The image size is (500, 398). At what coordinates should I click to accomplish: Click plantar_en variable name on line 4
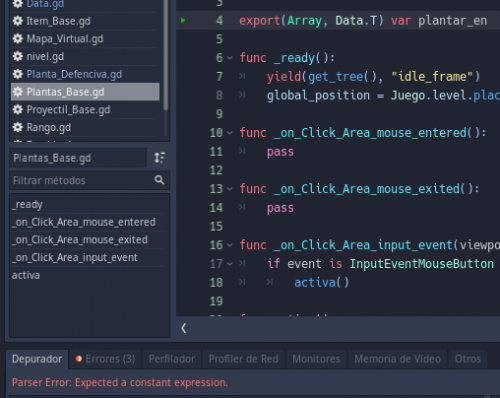[452, 21]
